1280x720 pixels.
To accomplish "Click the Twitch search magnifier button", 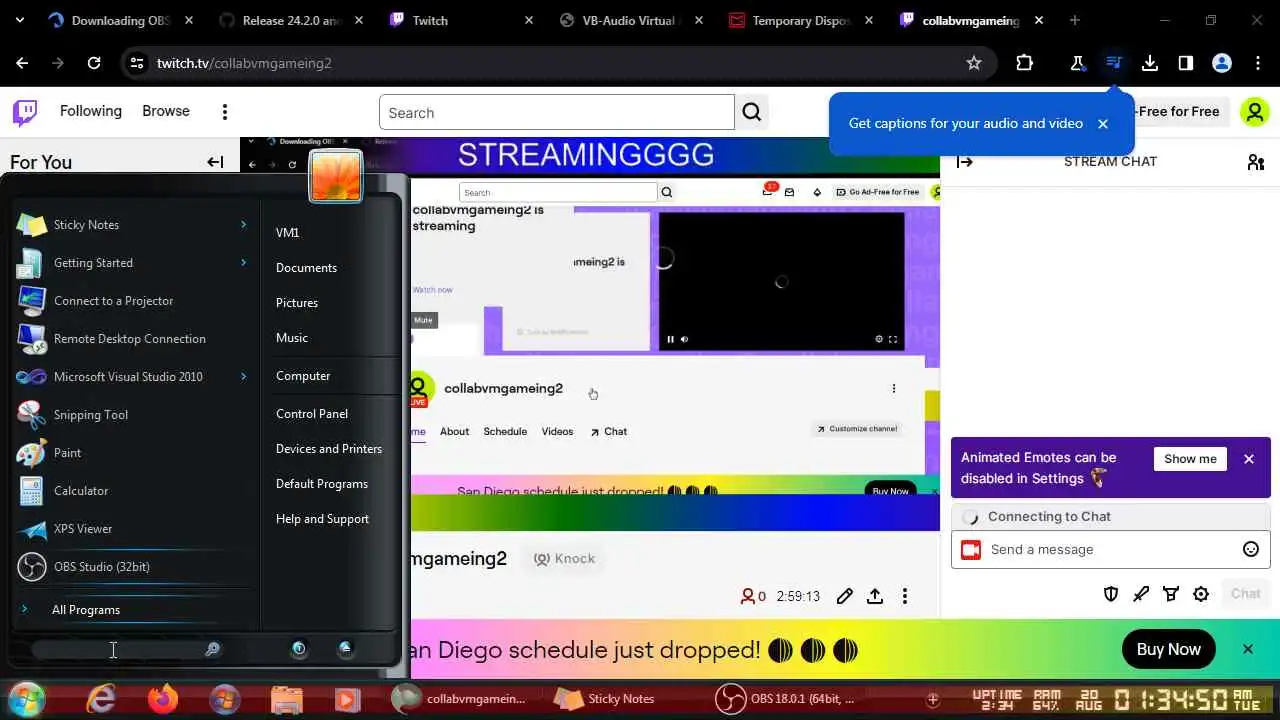I will click(x=752, y=112).
